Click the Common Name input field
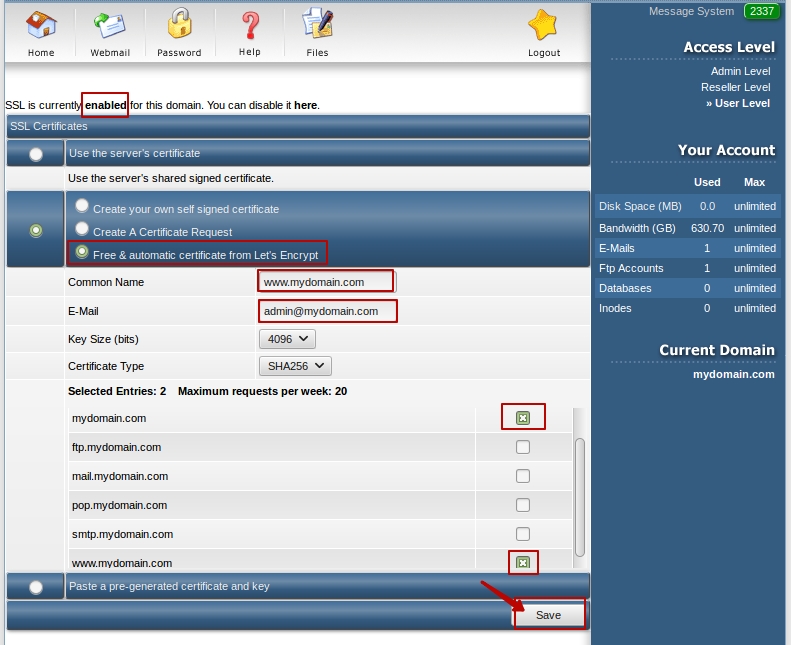 tap(326, 282)
